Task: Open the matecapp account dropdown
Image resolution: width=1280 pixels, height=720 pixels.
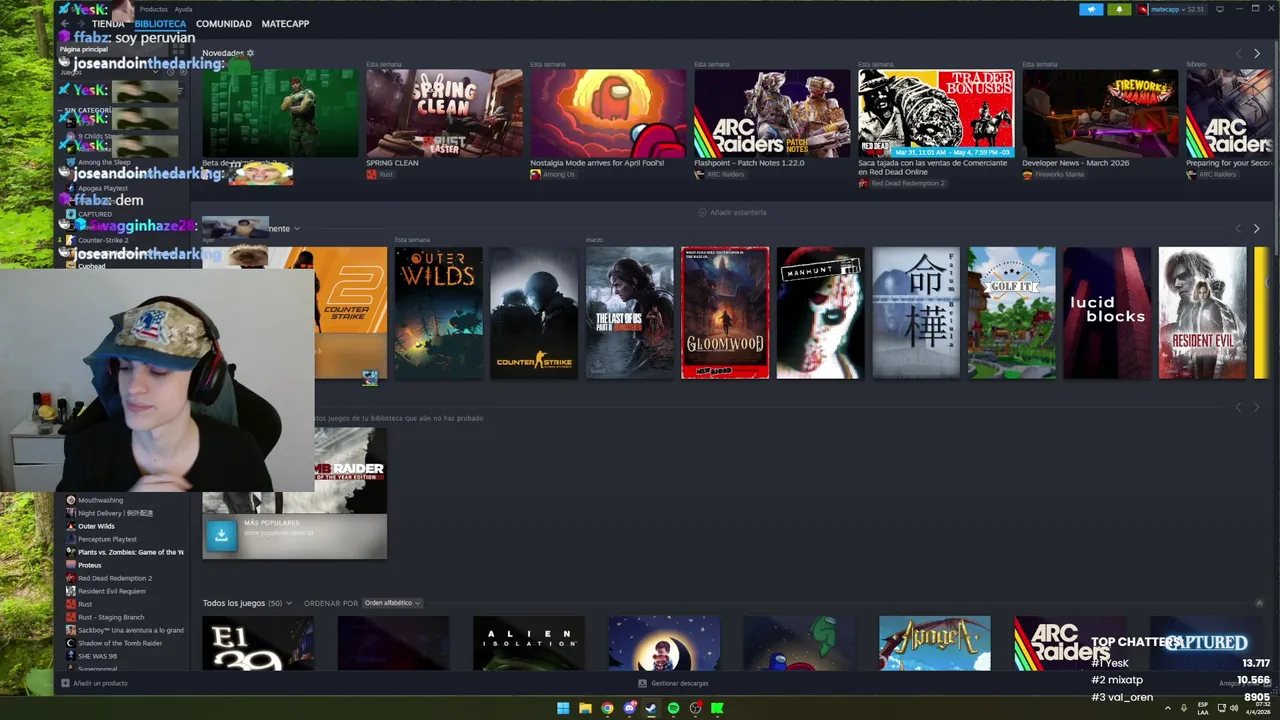Action: [x=1170, y=9]
